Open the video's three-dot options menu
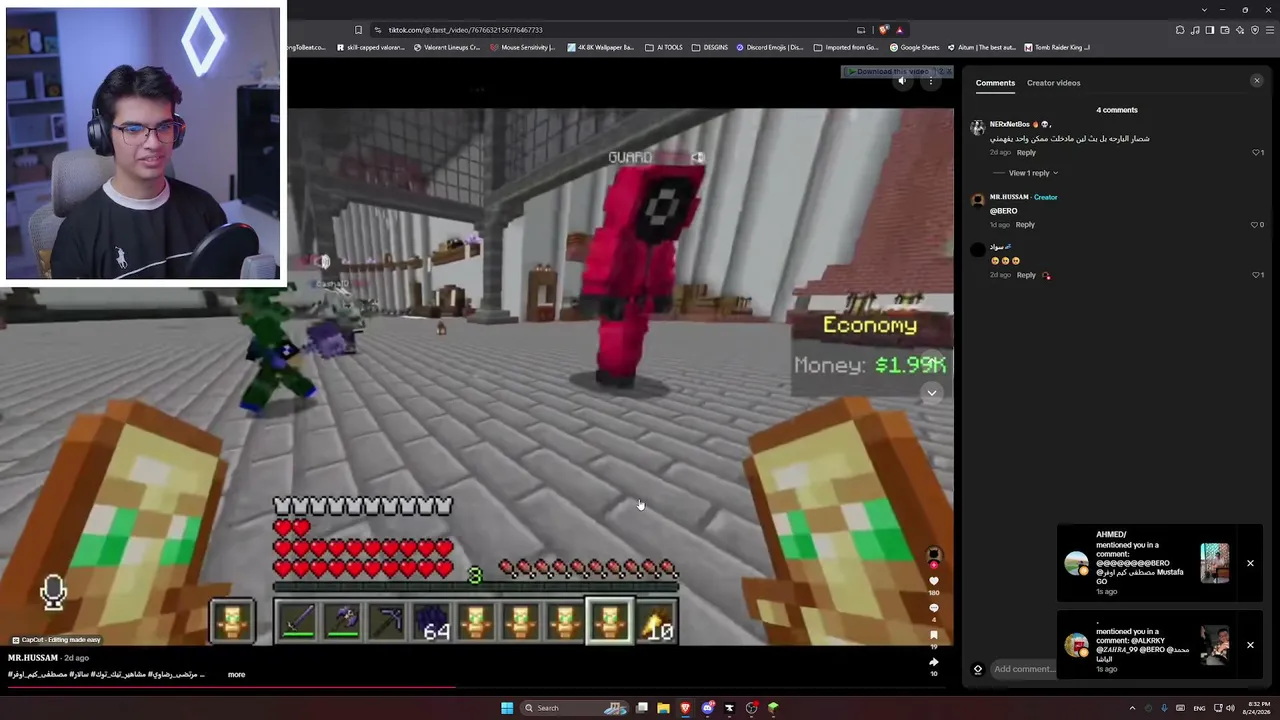1280x720 pixels. [x=931, y=82]
